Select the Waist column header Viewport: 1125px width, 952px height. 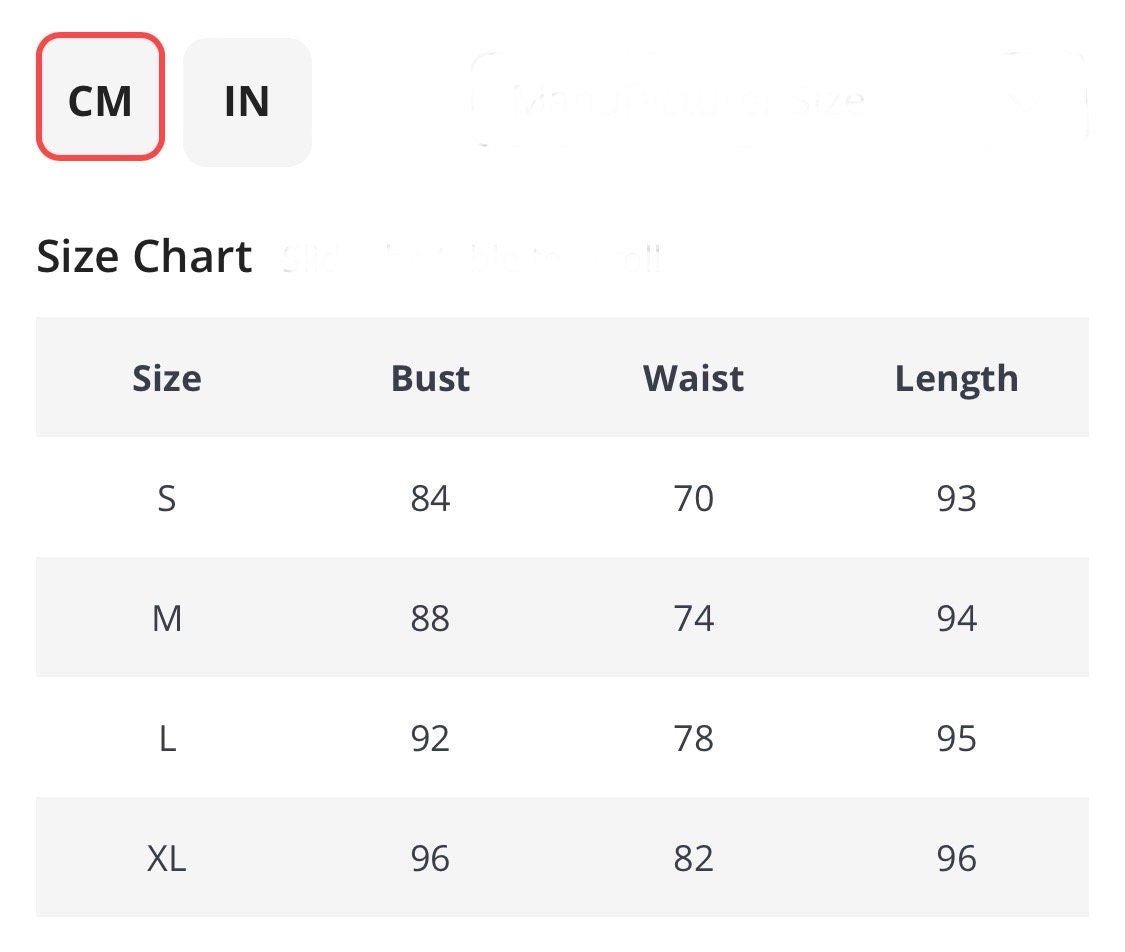(x=693, y=378)
